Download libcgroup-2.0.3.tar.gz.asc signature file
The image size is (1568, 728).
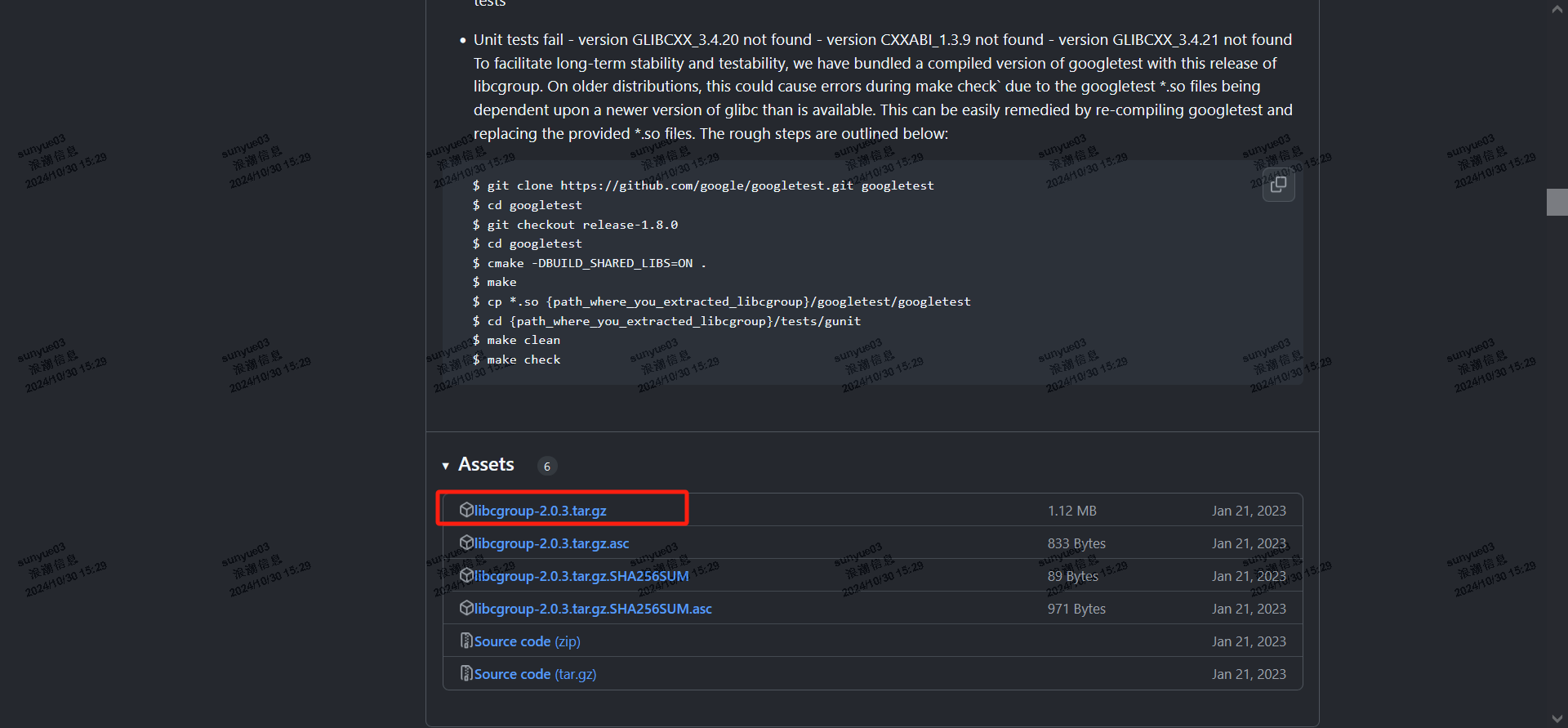point(552,543)
